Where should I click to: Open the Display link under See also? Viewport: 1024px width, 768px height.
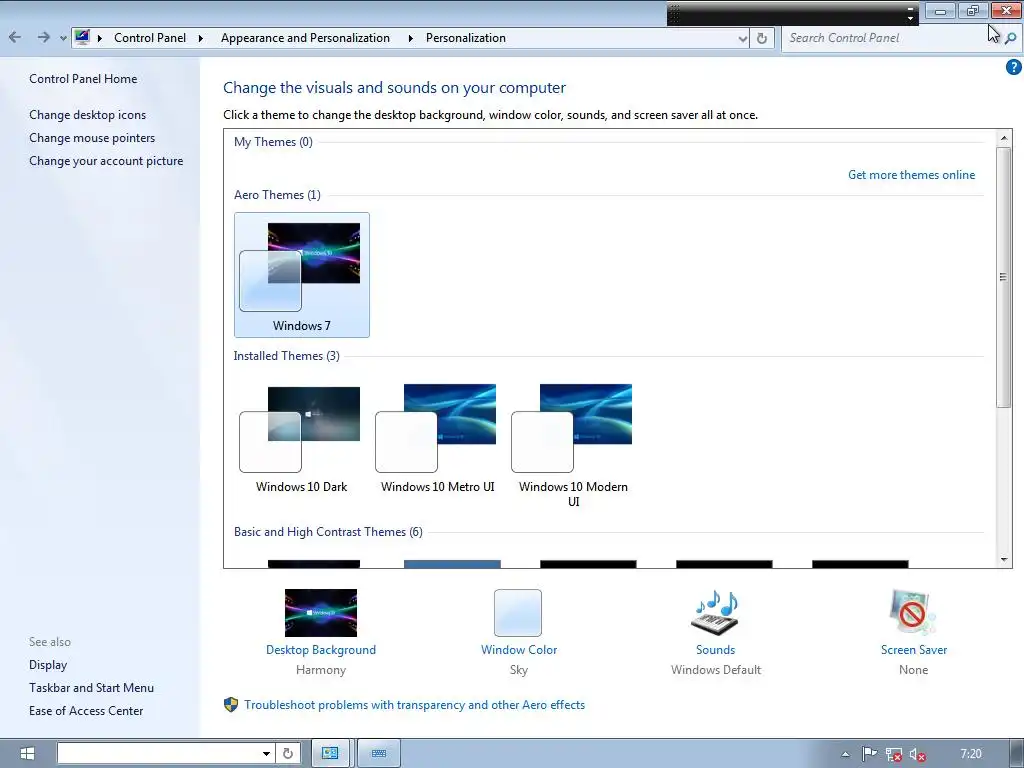[x=48, y=665]
